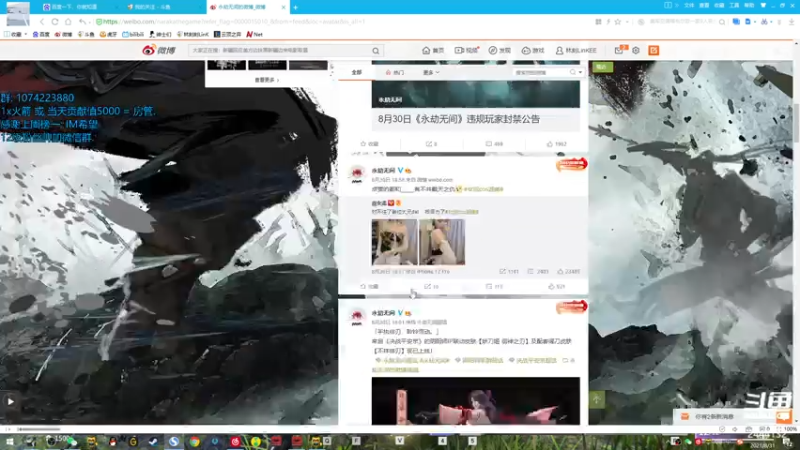
Task: Click the Weibo search magnifier icon
Action: pos(376,51)
